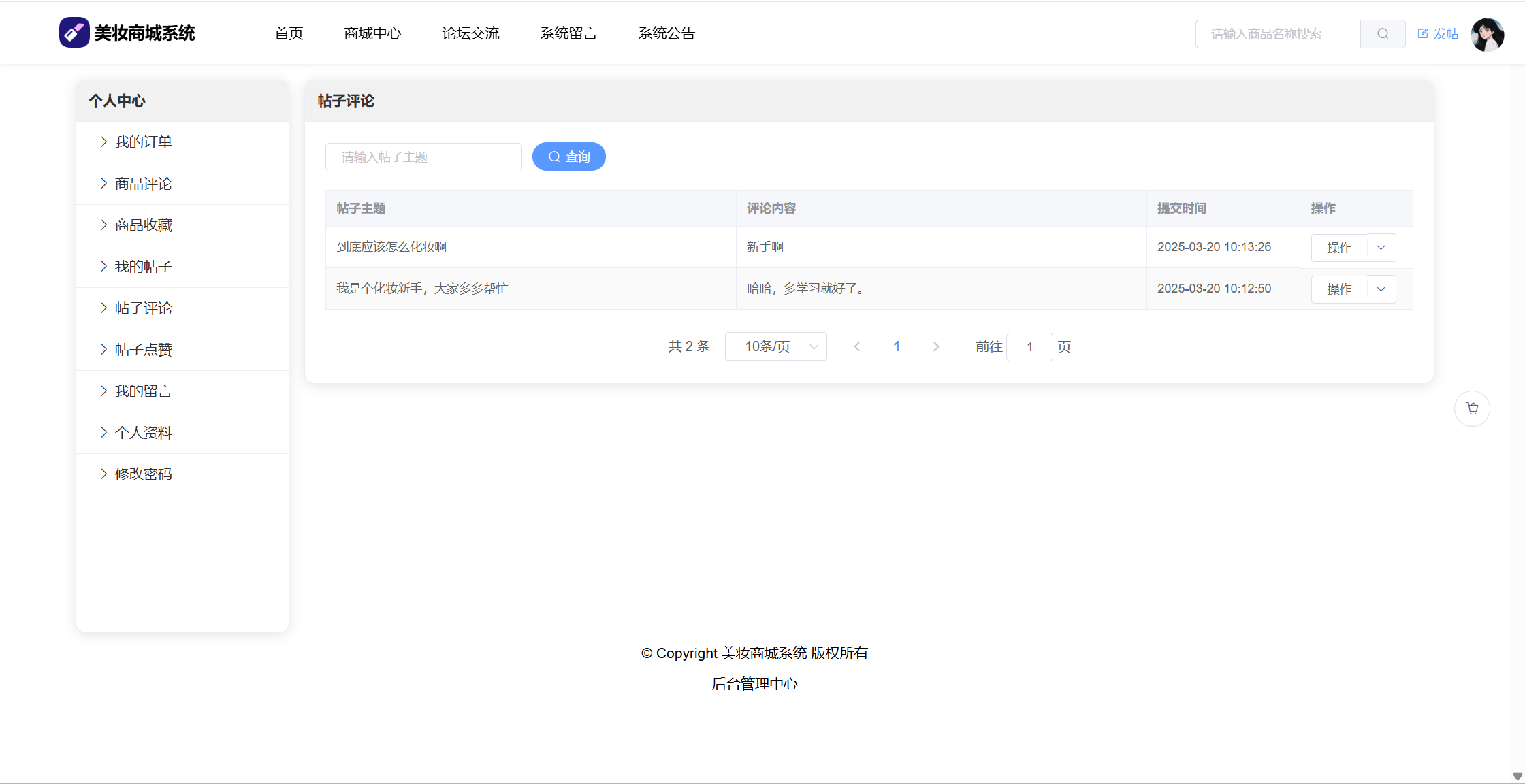Open the user avatar in top right
This screenshot has width=1525, height=784.
1488,34
